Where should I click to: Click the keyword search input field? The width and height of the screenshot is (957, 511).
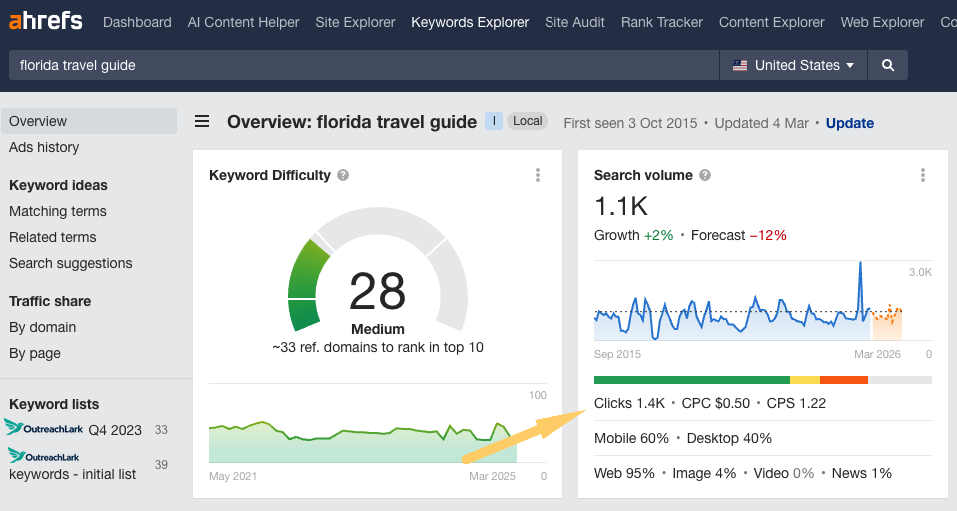click(x=364, y=65)
